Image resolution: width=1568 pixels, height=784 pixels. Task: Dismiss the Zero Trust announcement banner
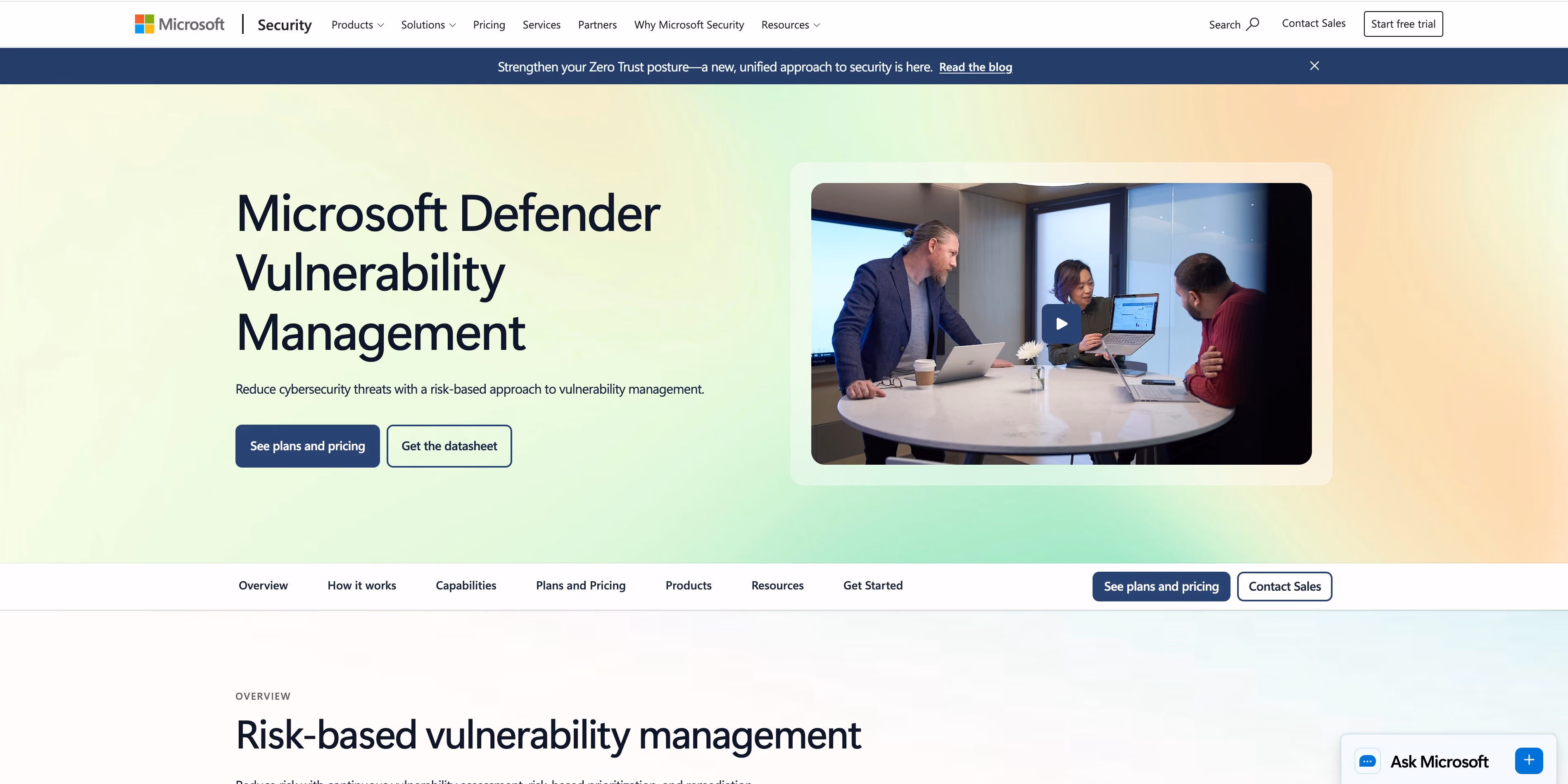pyautogui.click(x=1314, y=66)
